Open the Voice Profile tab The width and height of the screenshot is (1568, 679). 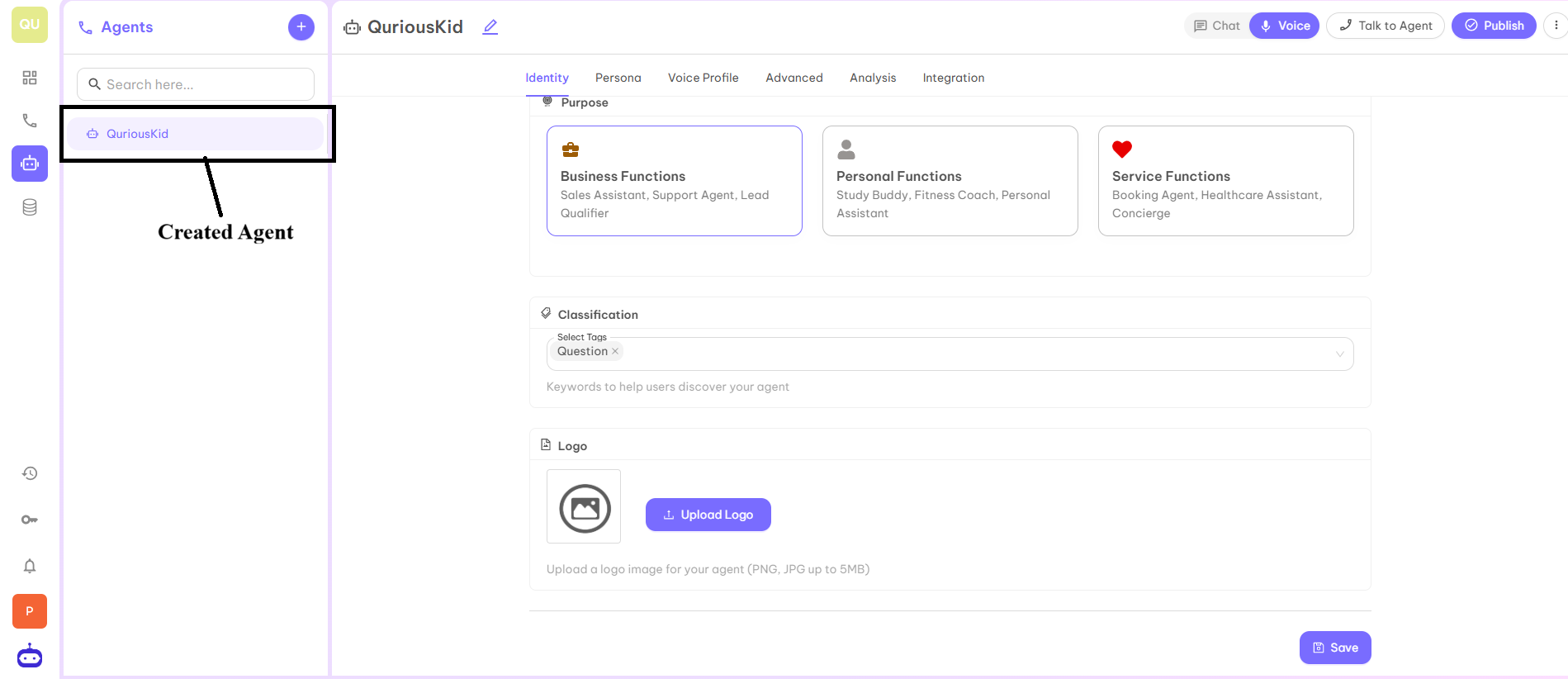pyautogui.click(x=703, y=78)
